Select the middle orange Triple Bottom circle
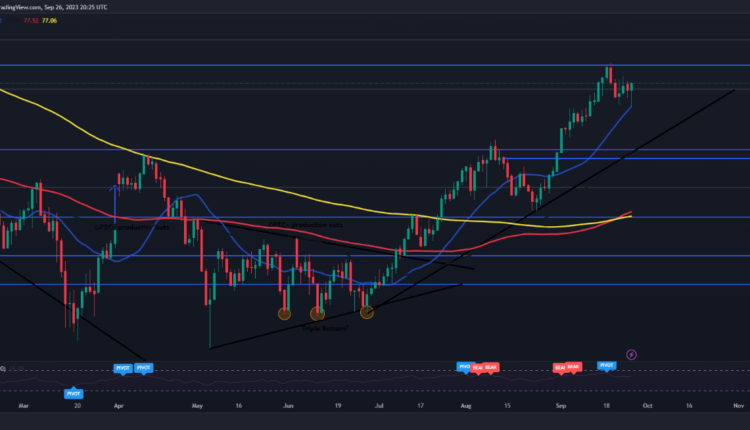The height and width of the screenshot is (430, 750). (x=319, y=313)
